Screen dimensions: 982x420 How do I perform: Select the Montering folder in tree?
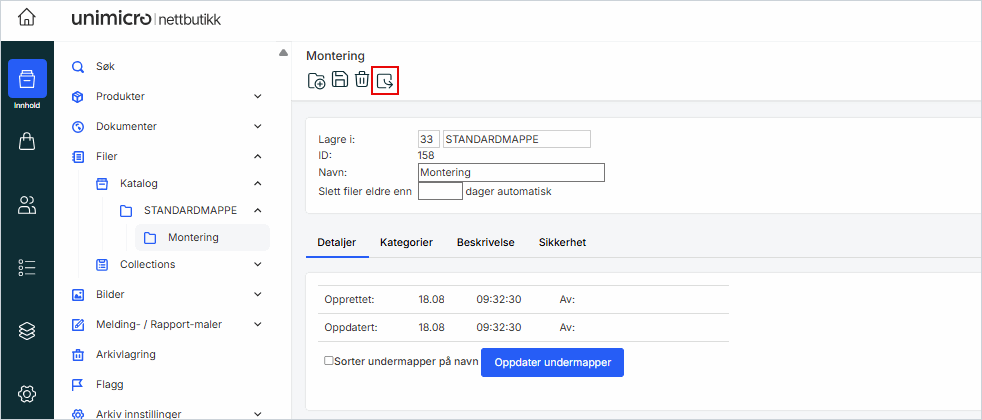coord(193,238)
